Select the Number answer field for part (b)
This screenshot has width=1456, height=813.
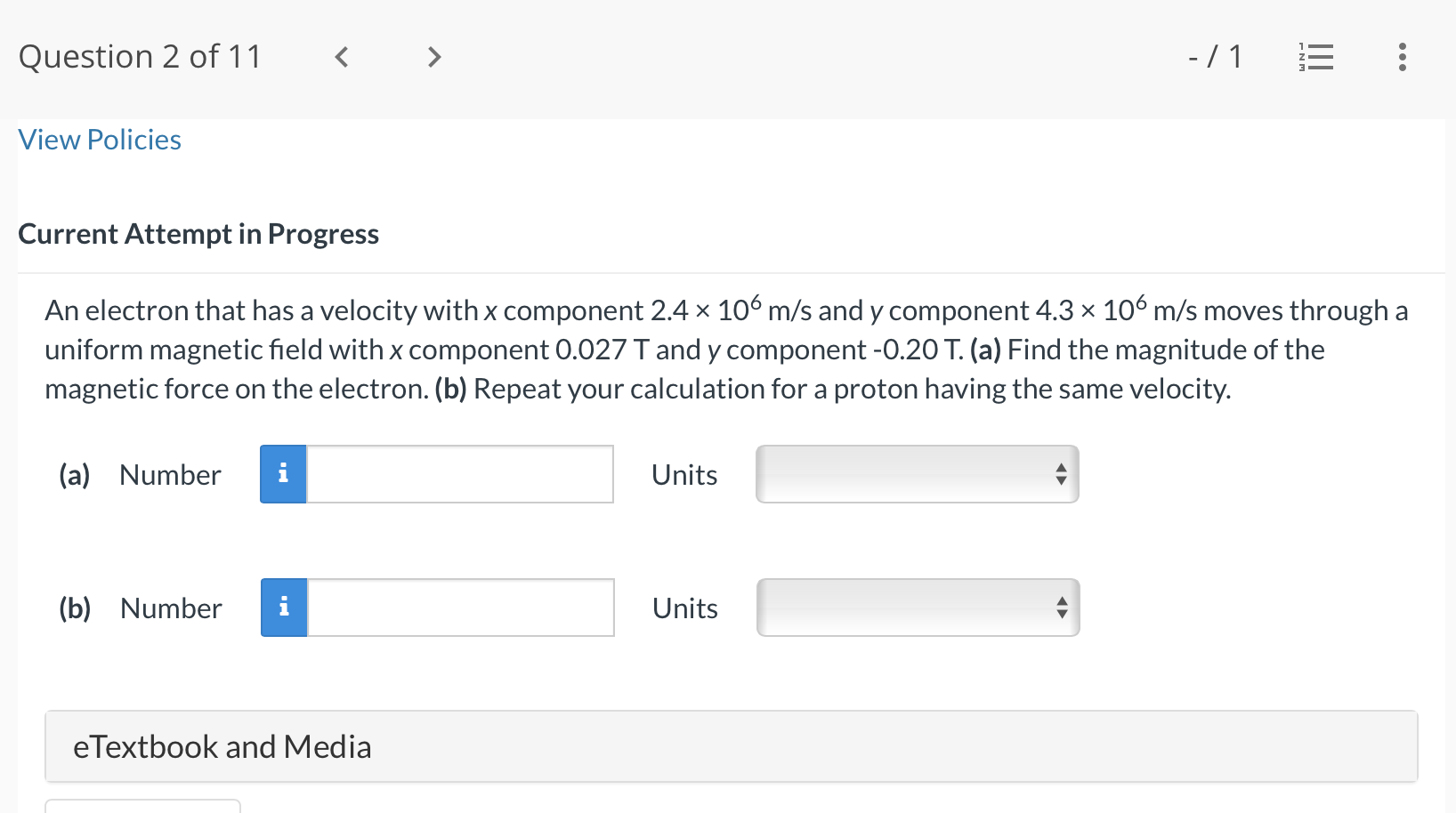coord(459,608)
